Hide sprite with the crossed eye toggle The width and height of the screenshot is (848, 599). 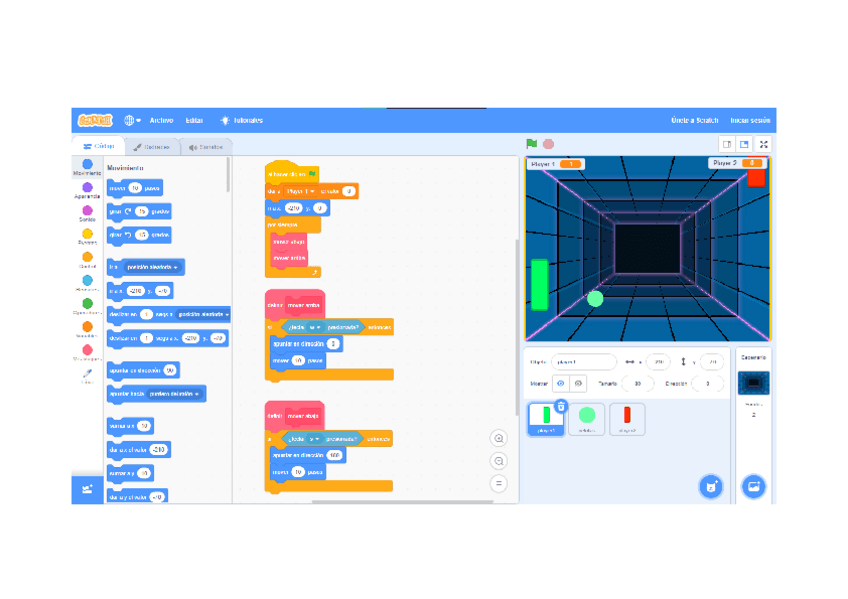click(x=578, y=383)
